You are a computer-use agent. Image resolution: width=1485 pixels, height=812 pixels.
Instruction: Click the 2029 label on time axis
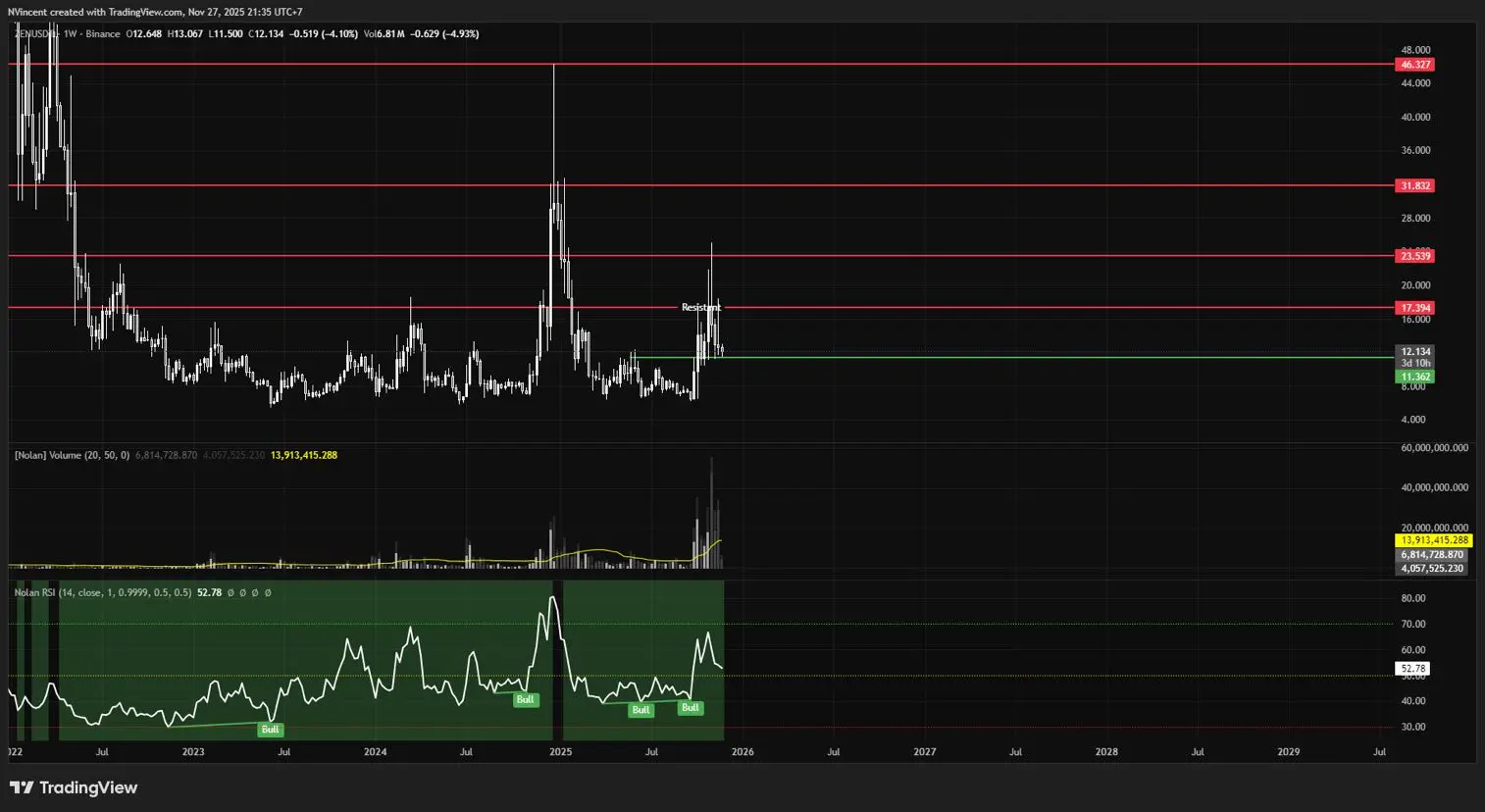pyautogui.click(x=1288, y=752)
